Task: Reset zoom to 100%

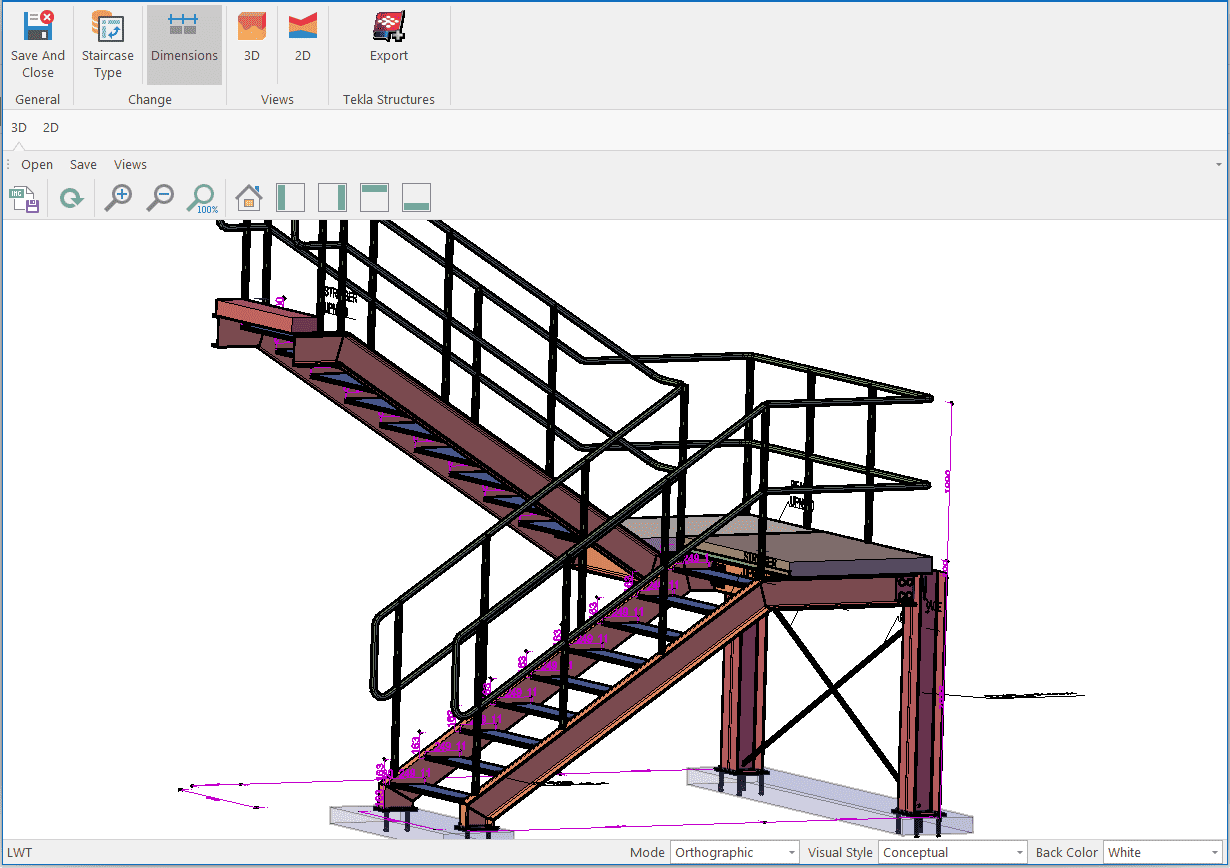Action: (202, 198)
